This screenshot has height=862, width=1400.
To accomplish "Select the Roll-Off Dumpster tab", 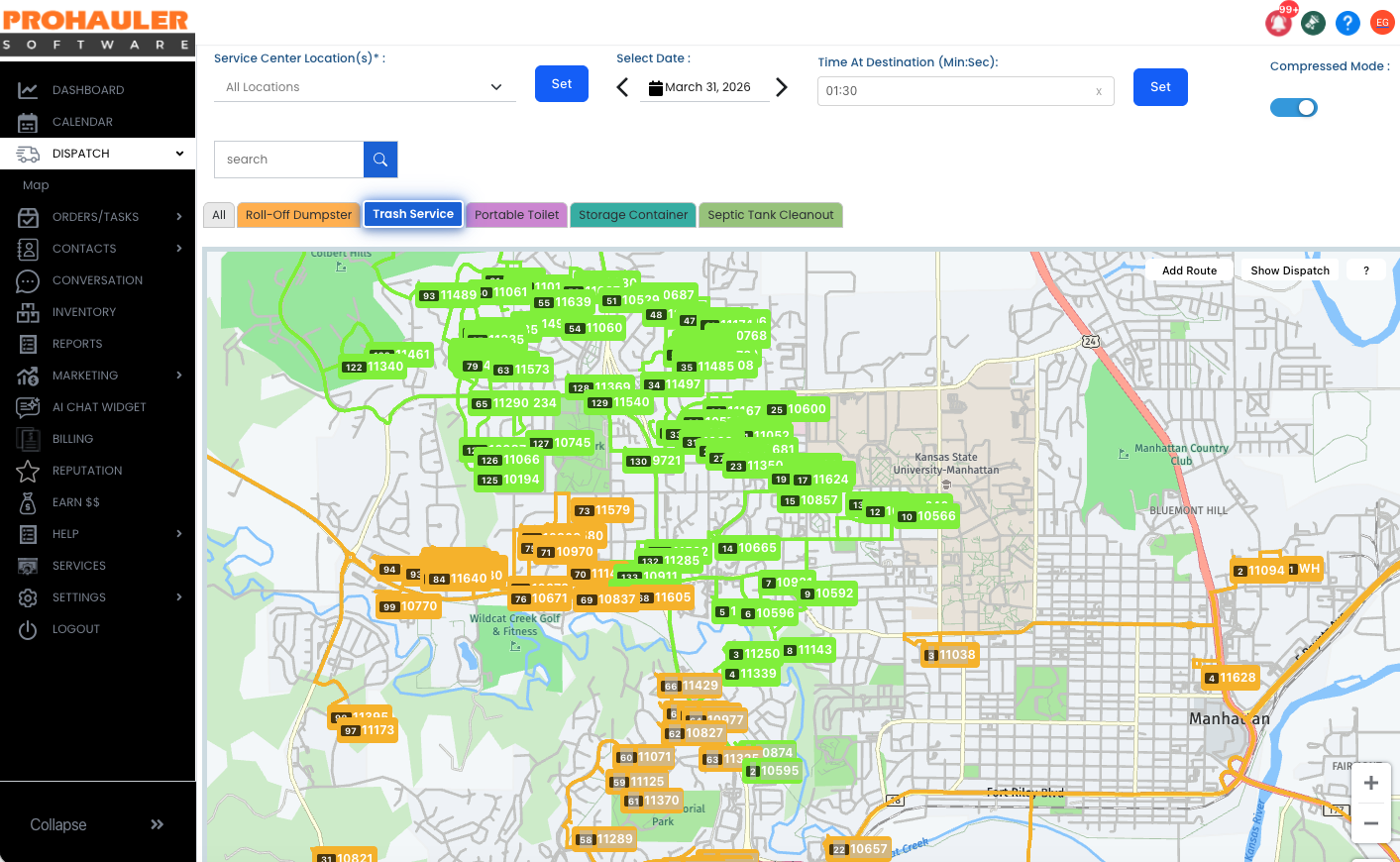I will [x=298, y=215].
